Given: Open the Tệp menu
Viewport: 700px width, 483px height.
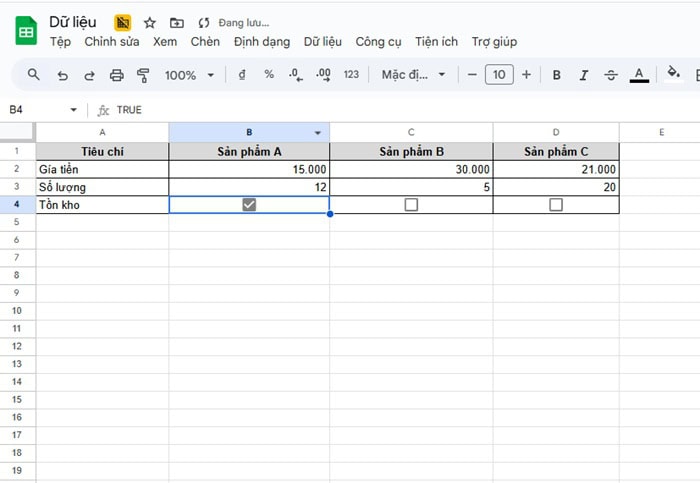Looking at the screenshot, I should (x=60, y=42).
